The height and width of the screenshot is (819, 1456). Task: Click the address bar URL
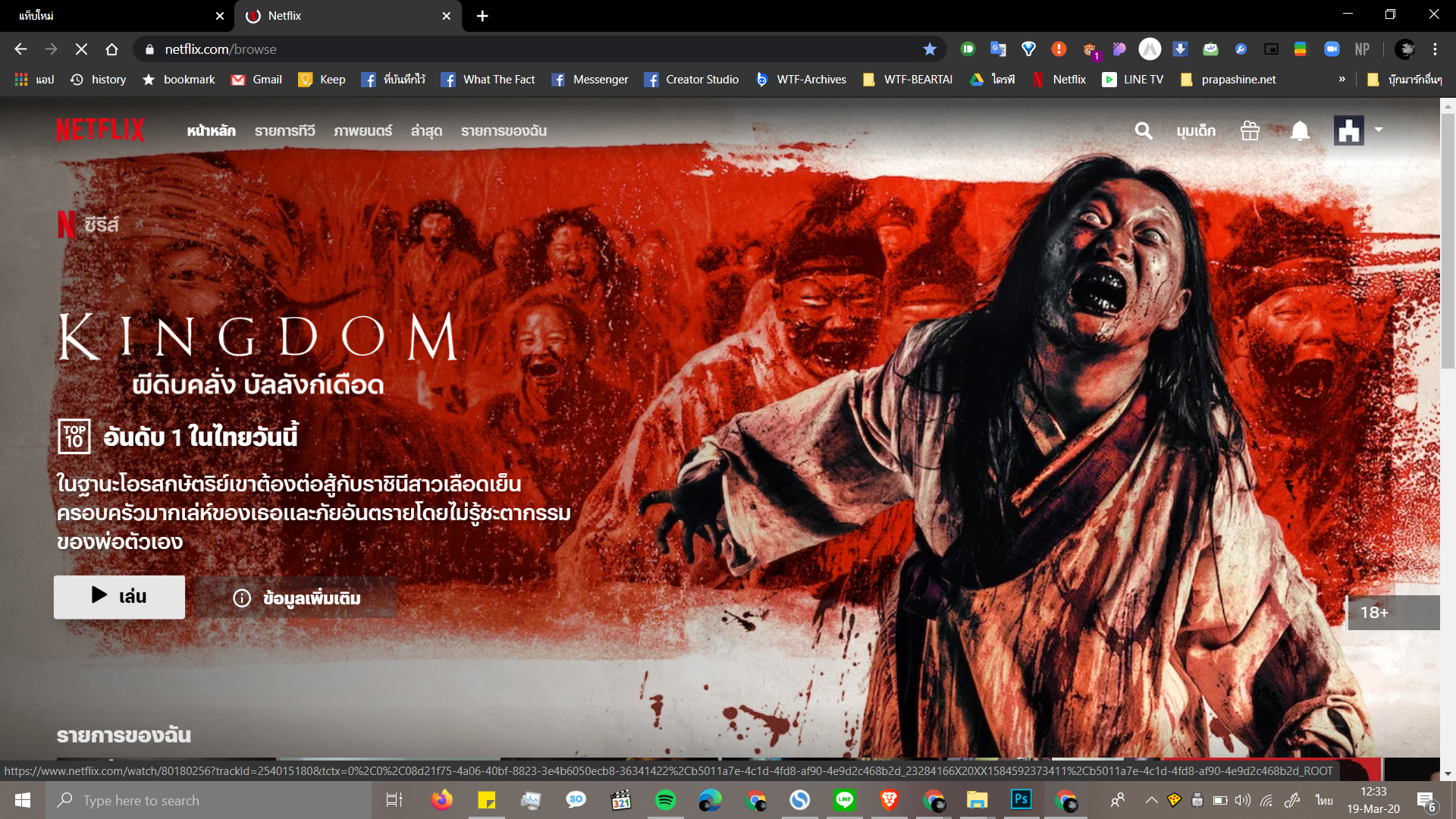pyautogui.click(x=221, y=49)
